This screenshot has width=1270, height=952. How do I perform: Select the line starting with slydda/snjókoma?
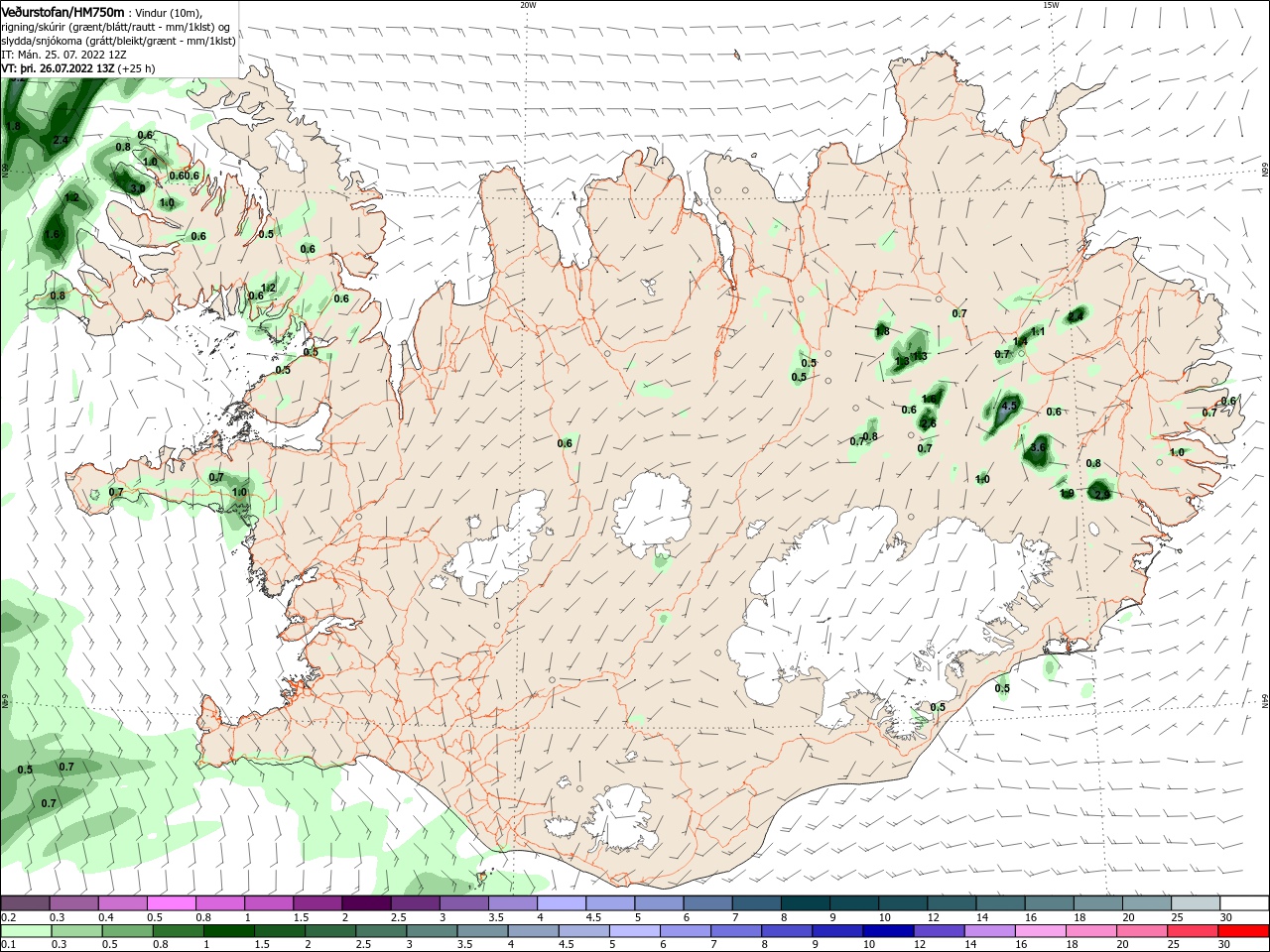point(118,41)
